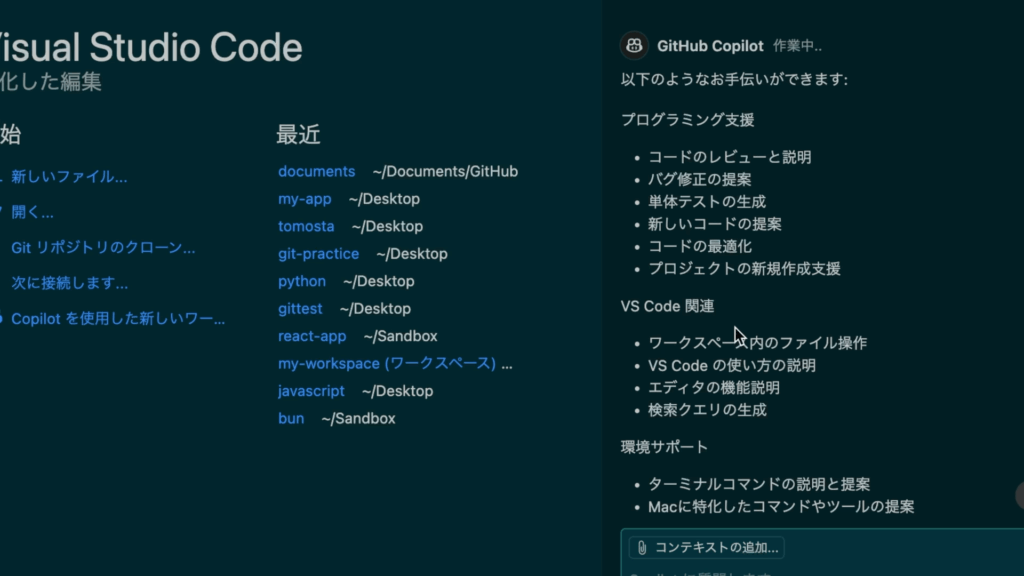Open the recent documents folder
This screenshot has width=1024, height=576.
click(316, 172)
